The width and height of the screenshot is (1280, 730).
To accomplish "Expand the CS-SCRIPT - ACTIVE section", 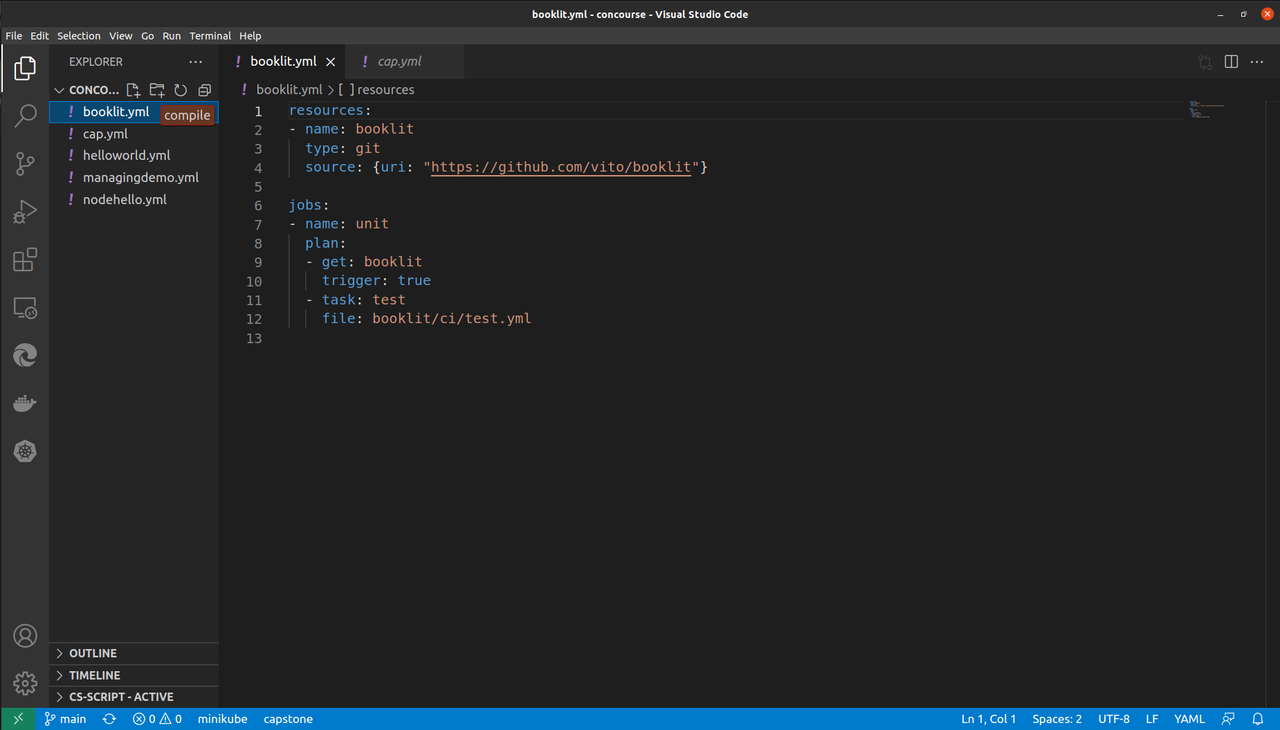I will click(x=134, y=697).
